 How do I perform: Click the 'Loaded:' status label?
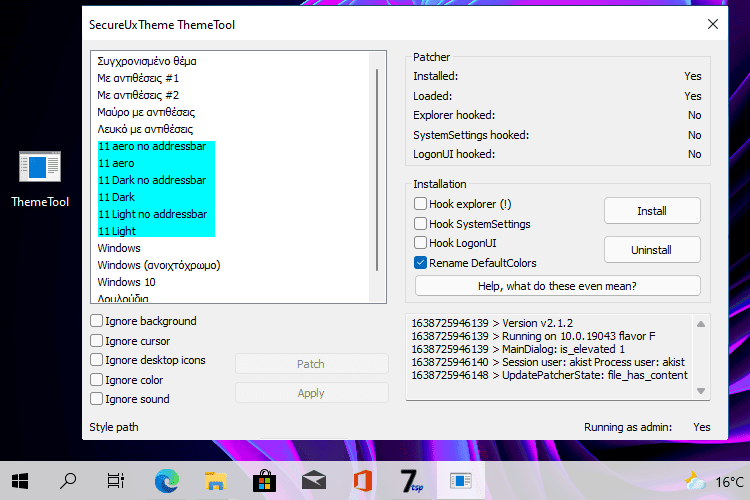(x=432, y=96)
